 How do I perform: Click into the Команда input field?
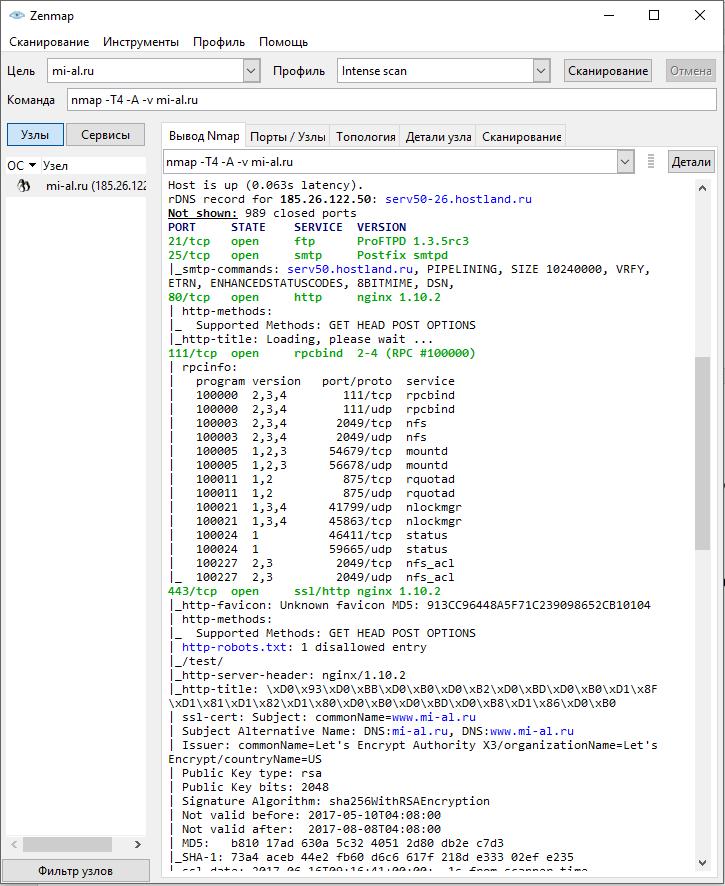pyautogui.click(x=391, y=100)
